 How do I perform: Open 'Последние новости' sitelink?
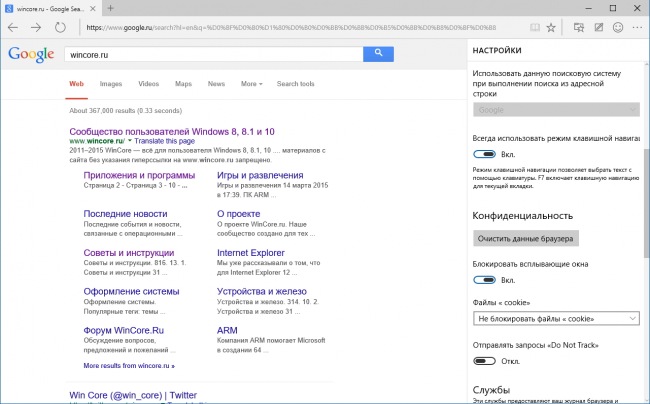click(x=126, y=214)
